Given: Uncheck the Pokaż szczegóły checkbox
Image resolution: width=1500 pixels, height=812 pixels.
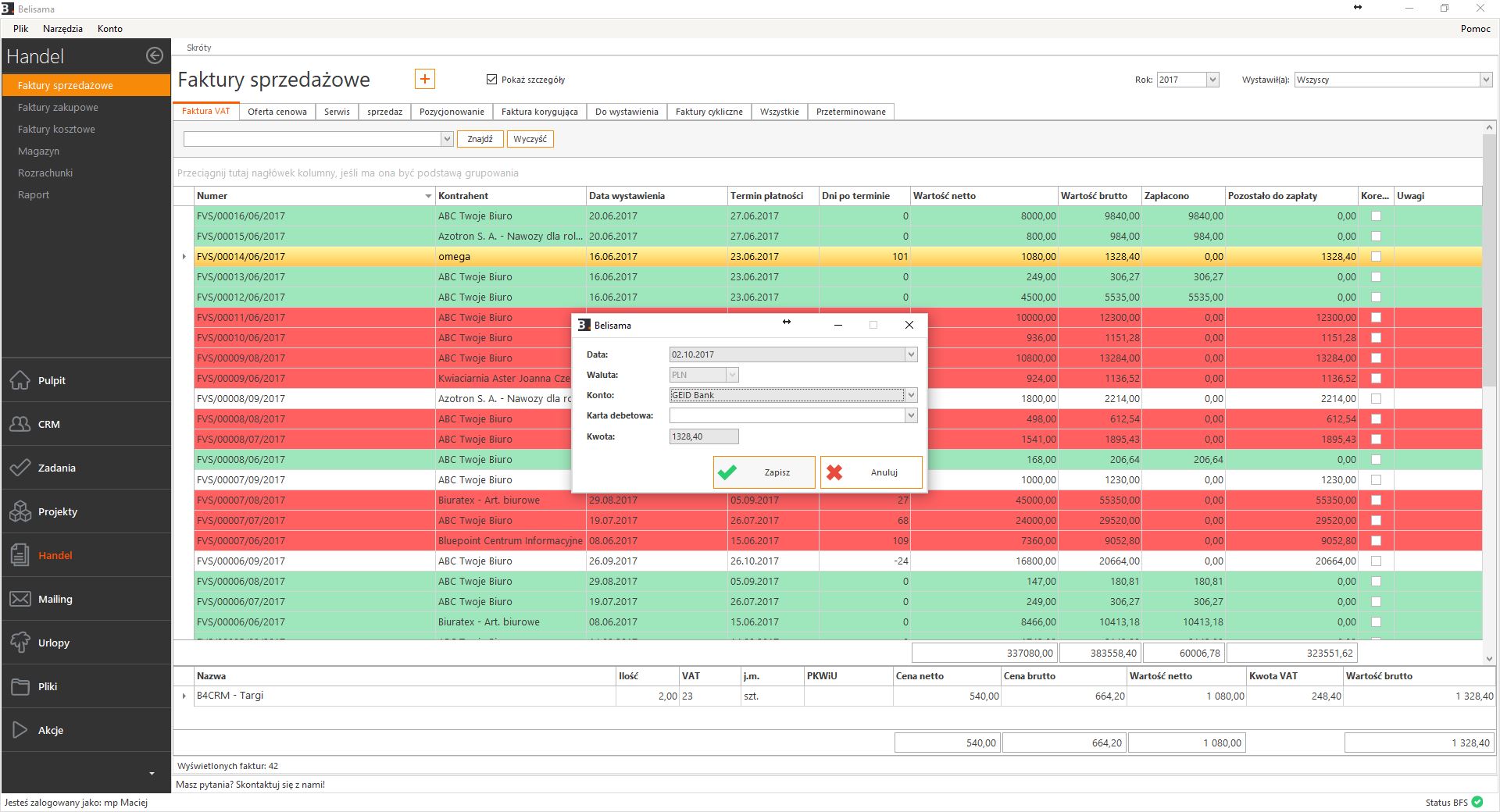Looking at the screenshot, I should [491, 80].
